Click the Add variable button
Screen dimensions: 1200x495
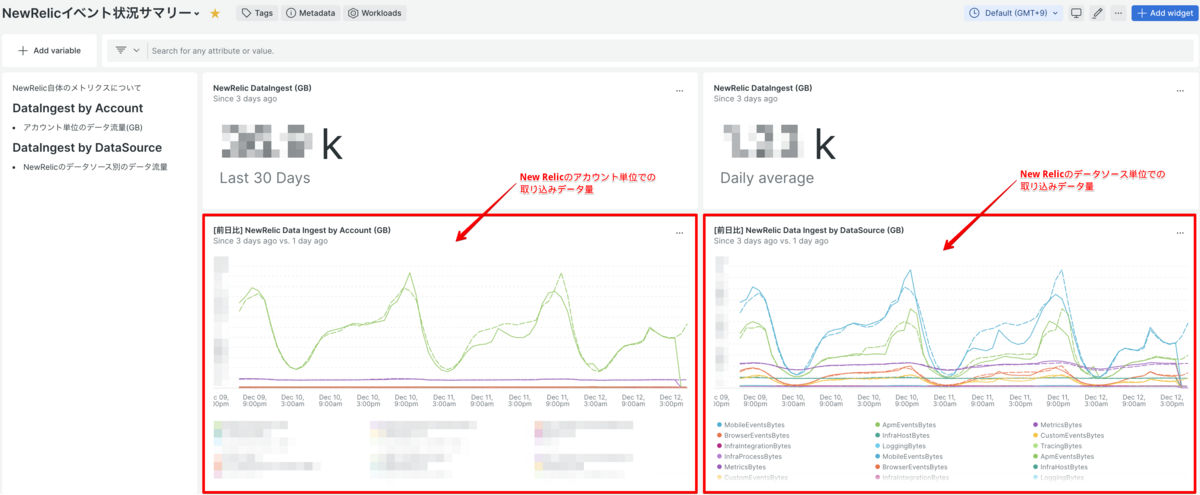(x=50, y=50)
